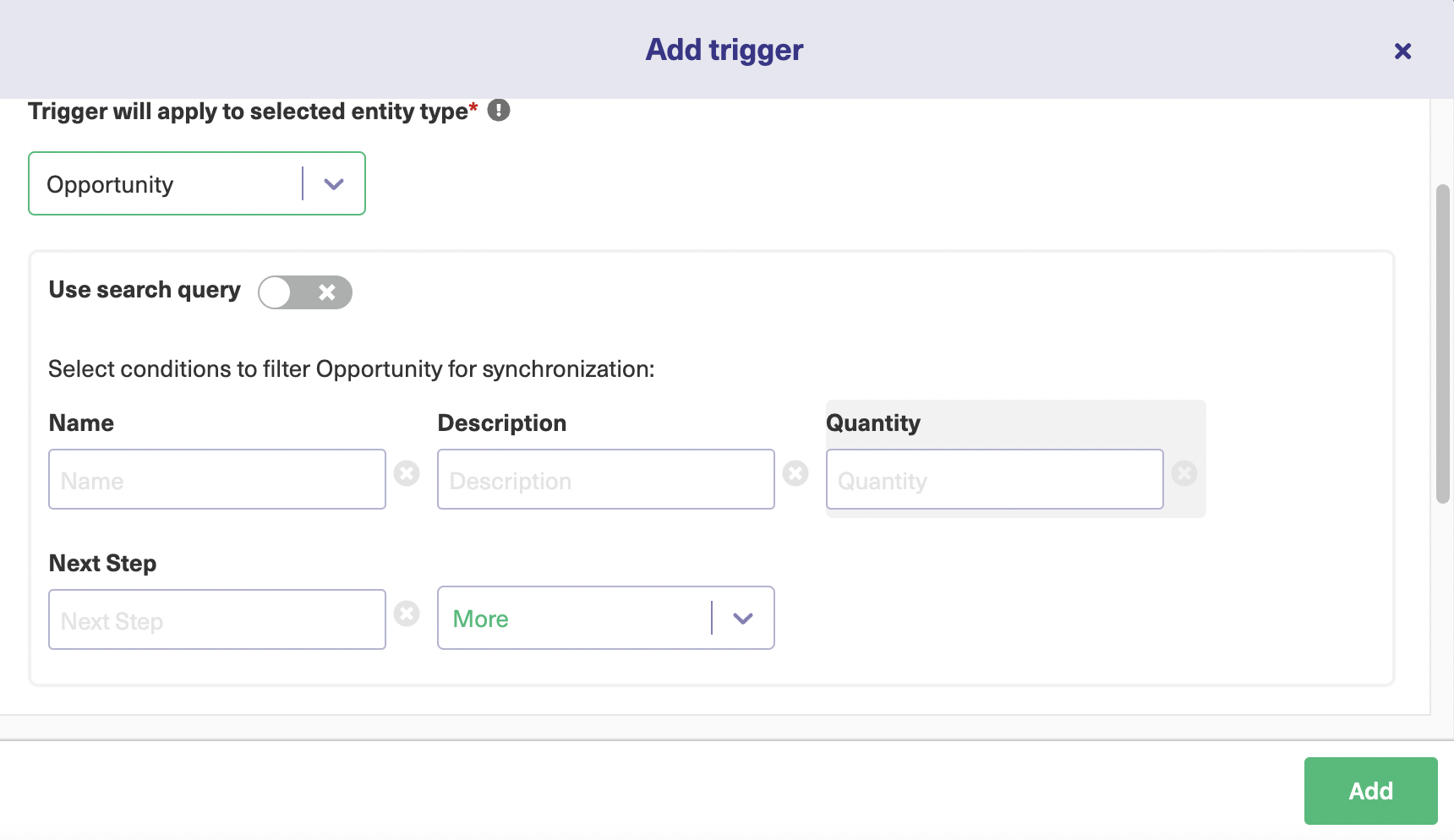Focus the Description input field

[x=606, y=479]
